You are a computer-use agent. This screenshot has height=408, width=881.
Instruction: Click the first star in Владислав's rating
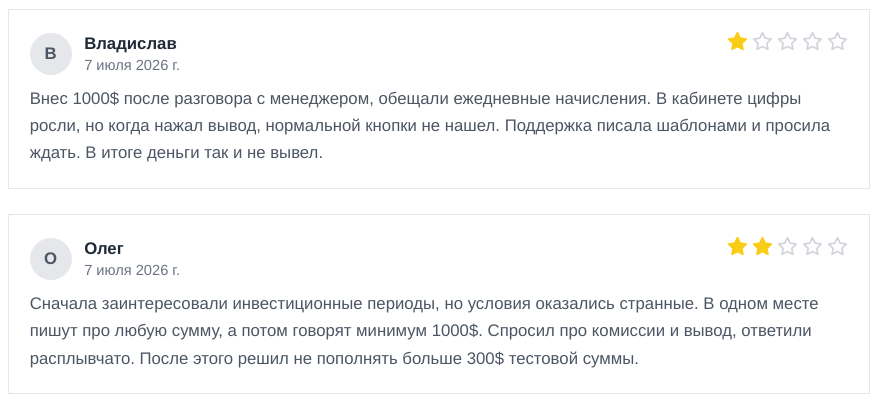737,42
